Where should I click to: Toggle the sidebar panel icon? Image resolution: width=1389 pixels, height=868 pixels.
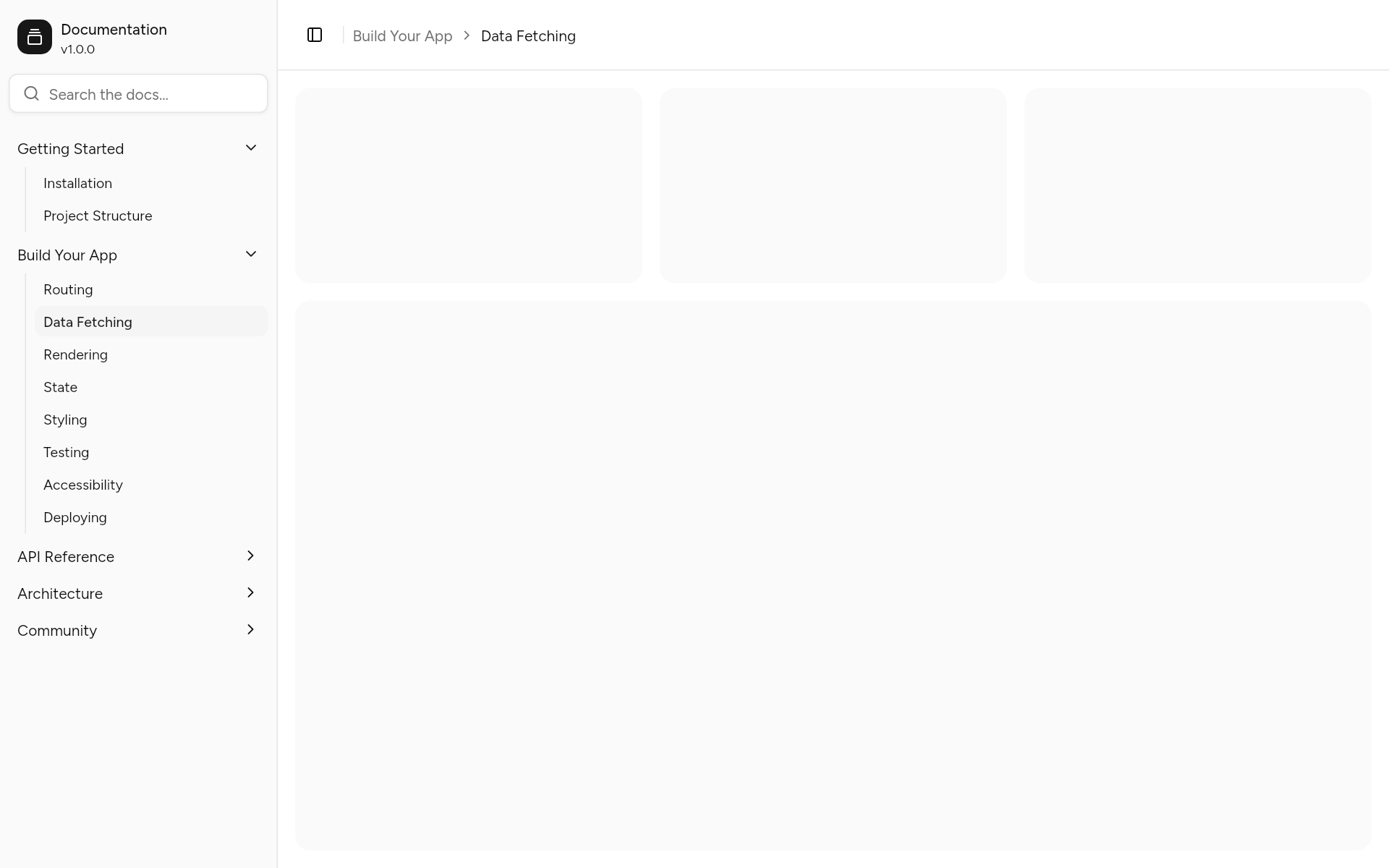pyautogui.click(x=315, y=35)
